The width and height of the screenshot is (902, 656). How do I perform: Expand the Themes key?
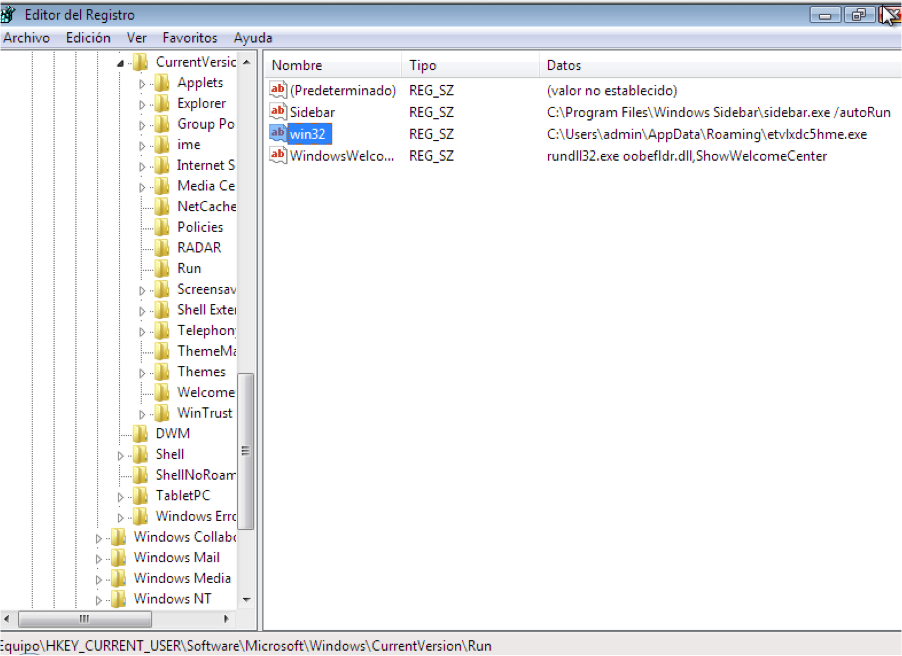click(x=142, y=373)
